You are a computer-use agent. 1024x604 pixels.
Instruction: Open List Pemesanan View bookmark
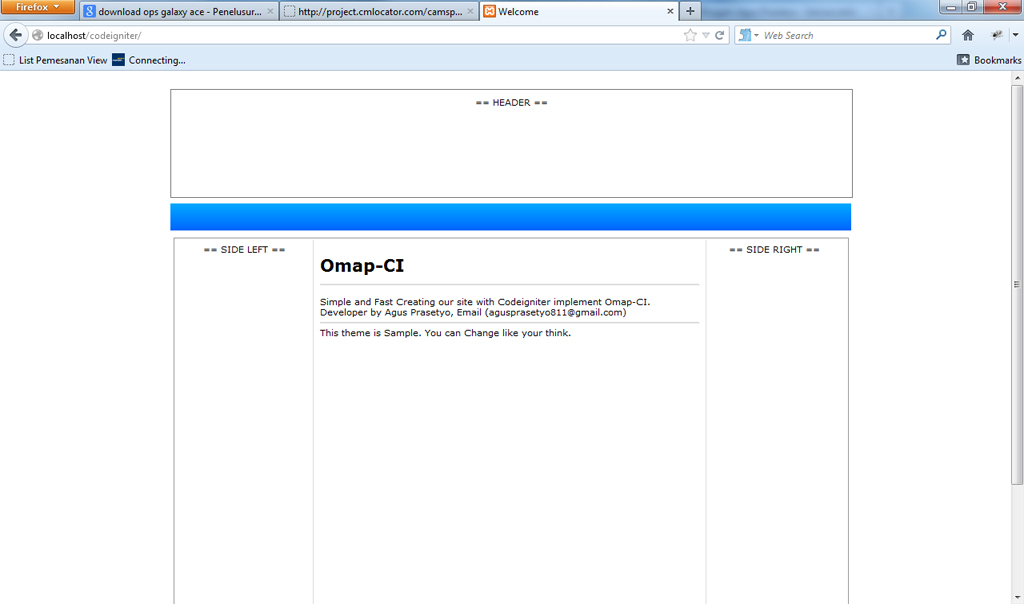click(x=56, y=60)
